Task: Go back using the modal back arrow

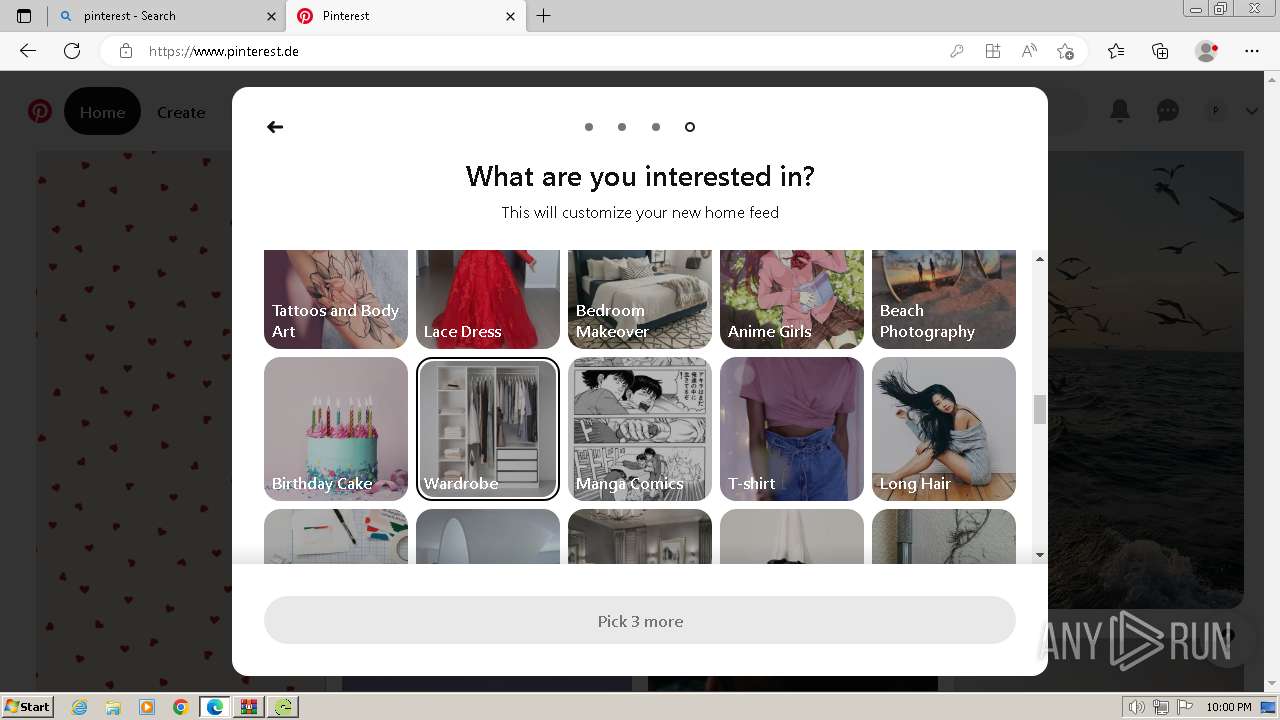Action: [275, 127]
